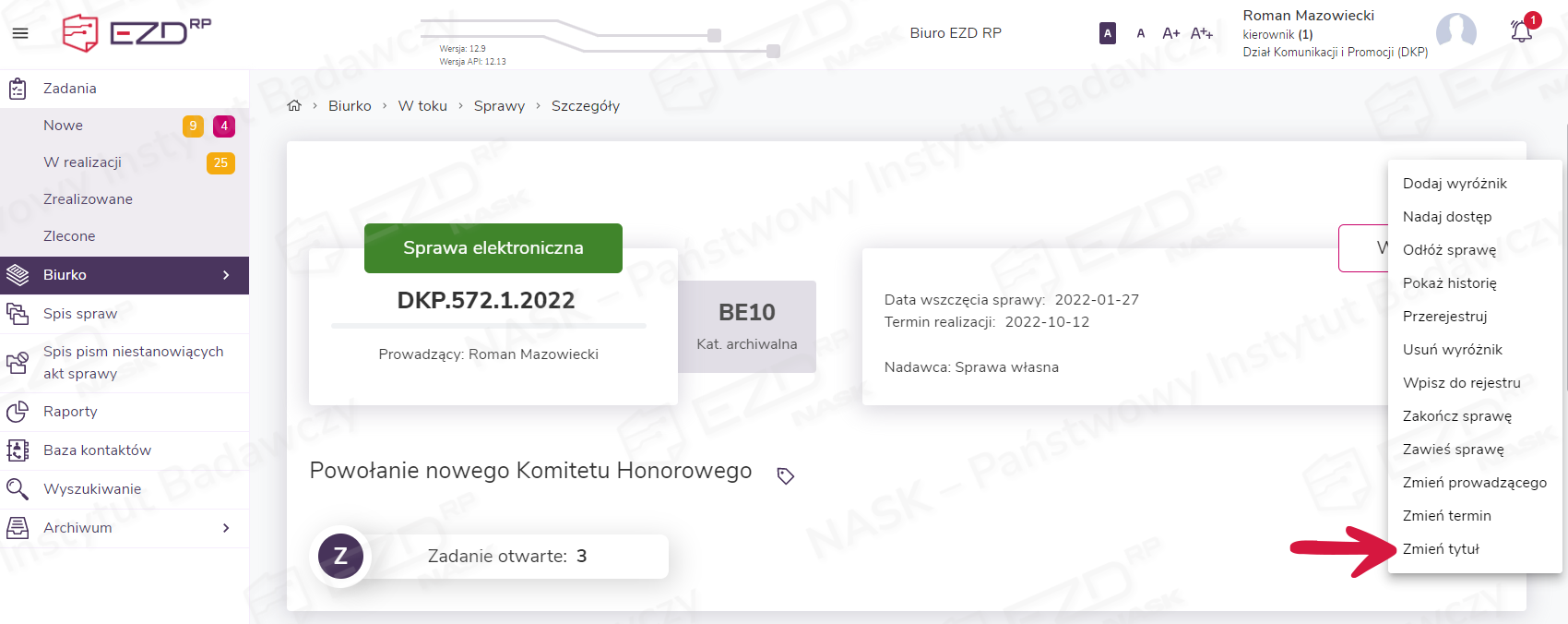Open the hamburger menu icon
Screen dimensions: 1568x624
click(x=20, y=33)
